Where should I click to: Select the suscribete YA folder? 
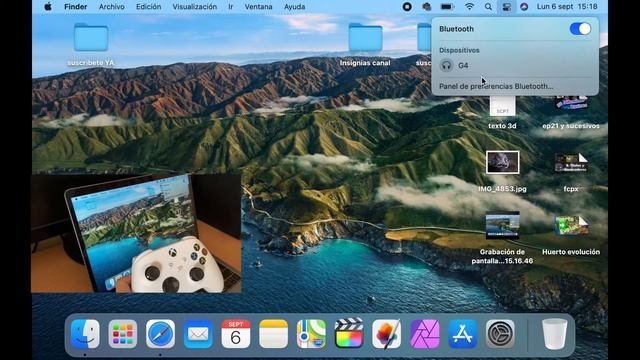click(x=91, y=38)
